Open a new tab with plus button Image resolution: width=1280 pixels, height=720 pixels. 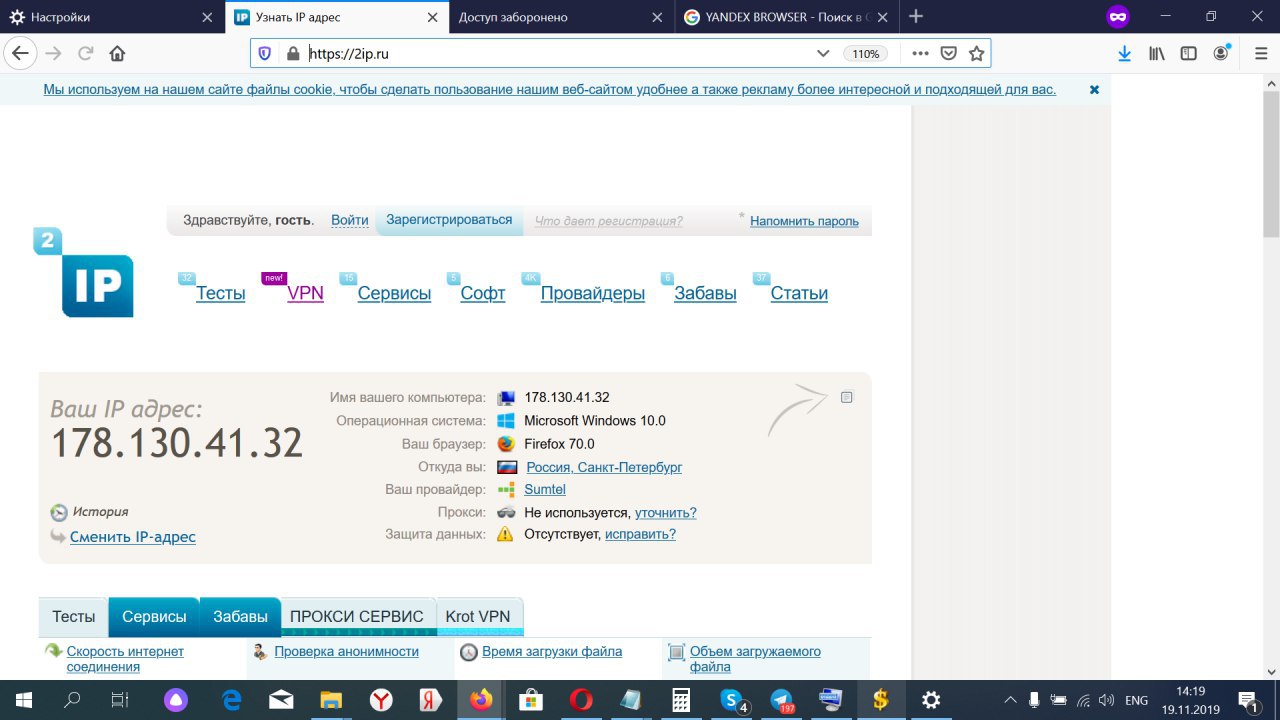tap(916, 16)
